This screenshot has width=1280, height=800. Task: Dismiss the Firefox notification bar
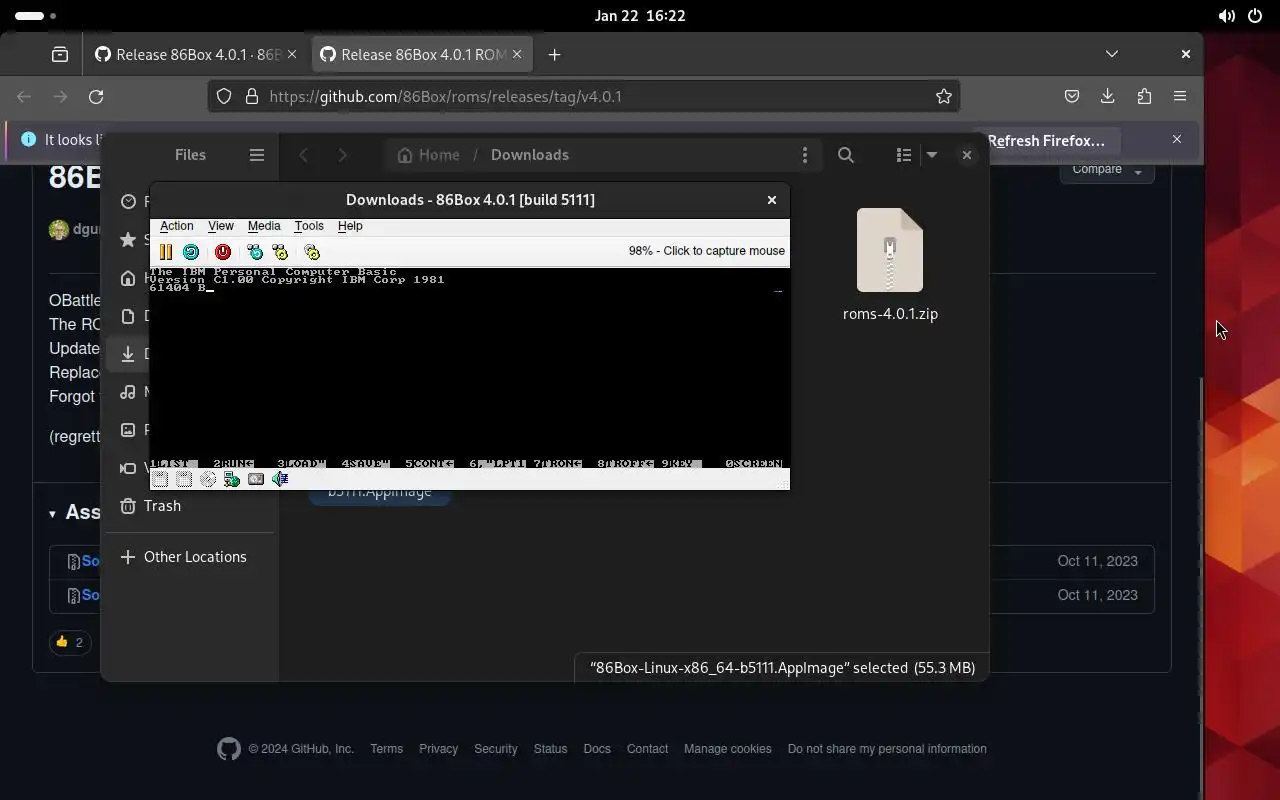[1177, 140]
